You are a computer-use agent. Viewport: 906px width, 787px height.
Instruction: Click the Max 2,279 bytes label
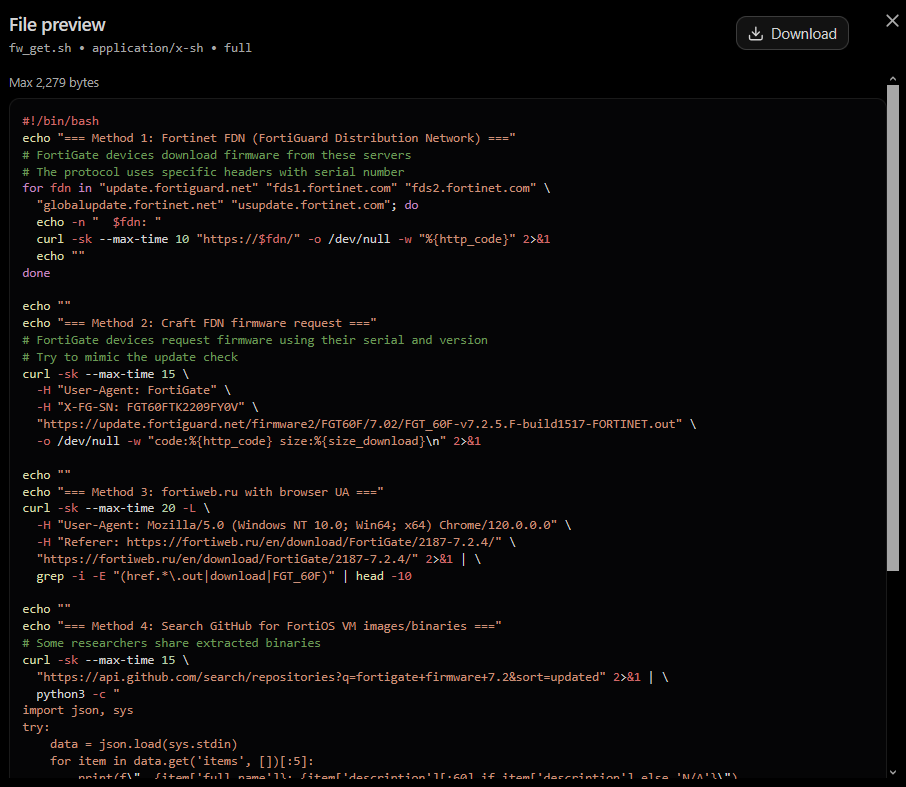54,83
